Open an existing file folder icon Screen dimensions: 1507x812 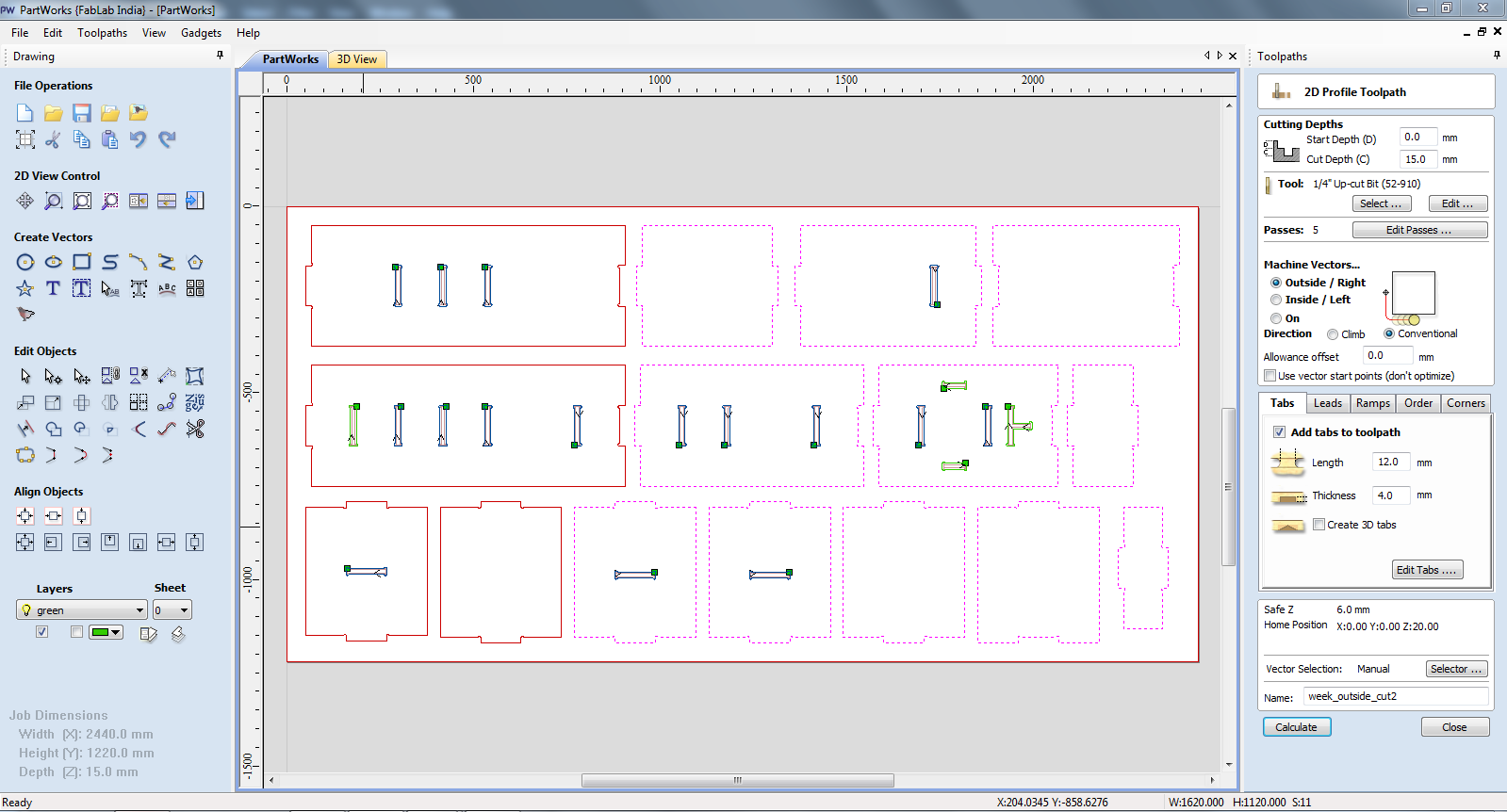pyautogui.click(x=54, y=113)
